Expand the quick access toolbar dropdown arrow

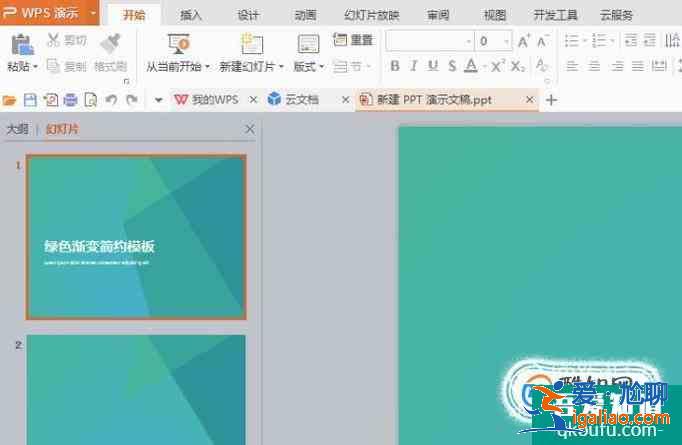point(158,100)
